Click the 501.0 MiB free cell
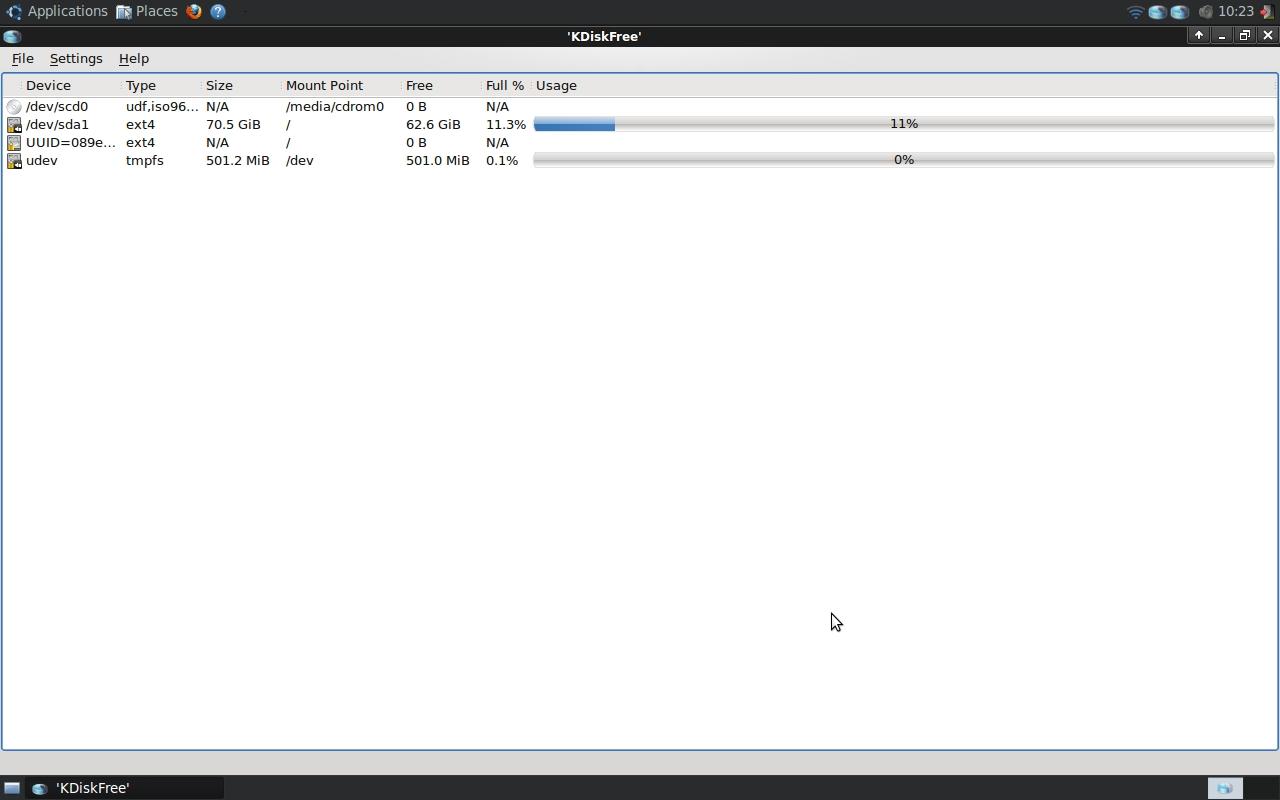The image size is (1280, 800). point(438,161)
